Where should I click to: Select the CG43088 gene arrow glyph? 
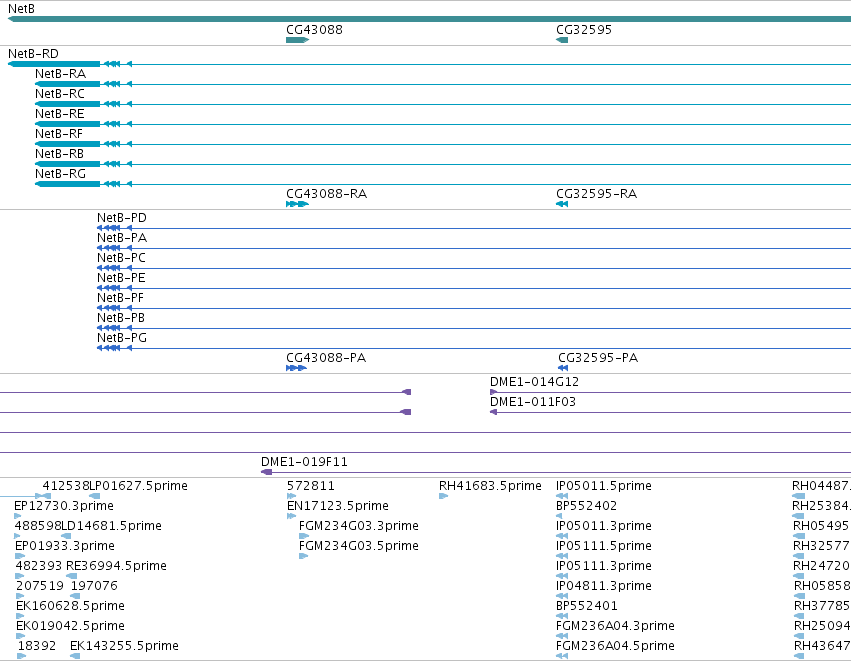point(297,40)
